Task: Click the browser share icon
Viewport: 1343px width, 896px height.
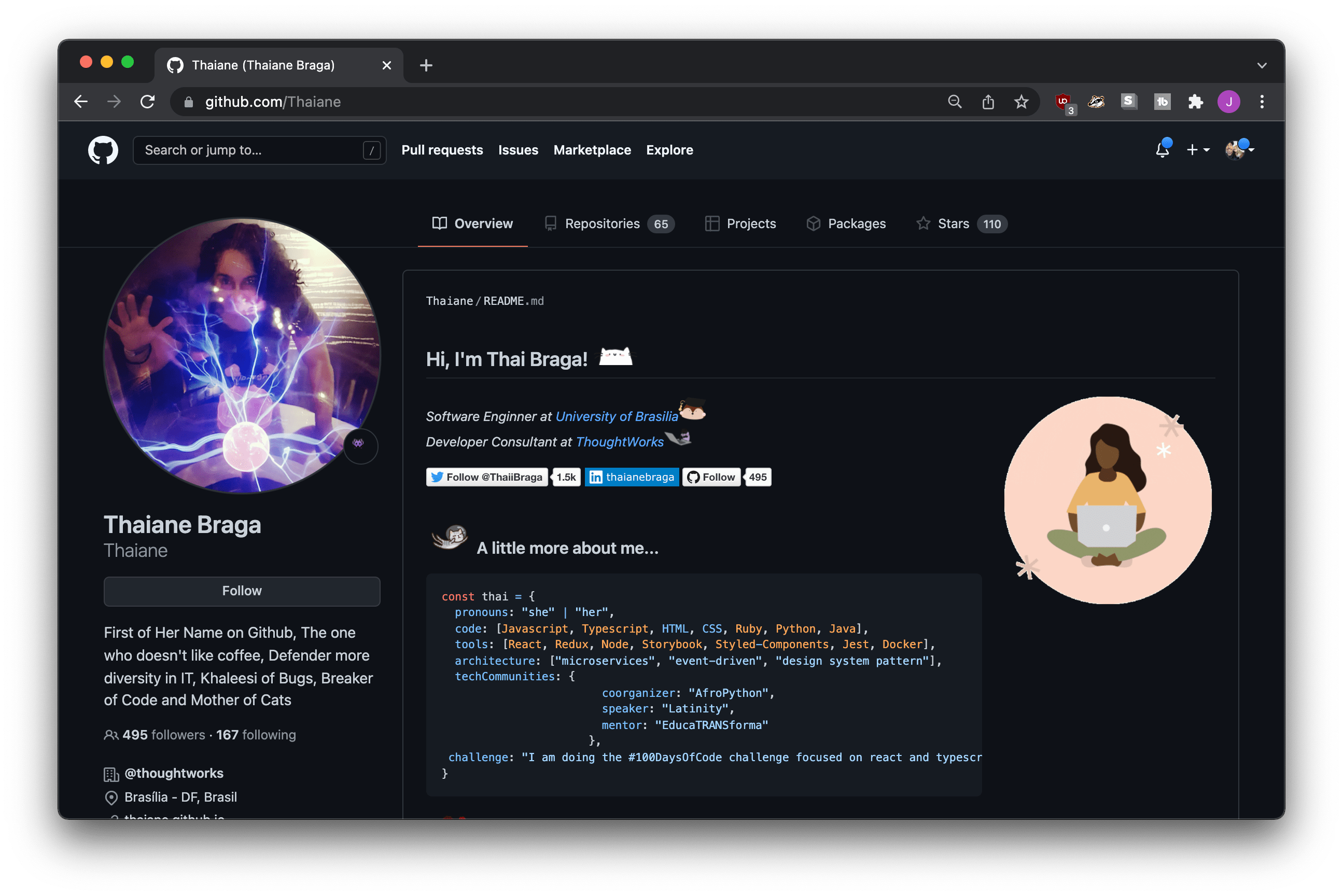Action: (988, 102)
